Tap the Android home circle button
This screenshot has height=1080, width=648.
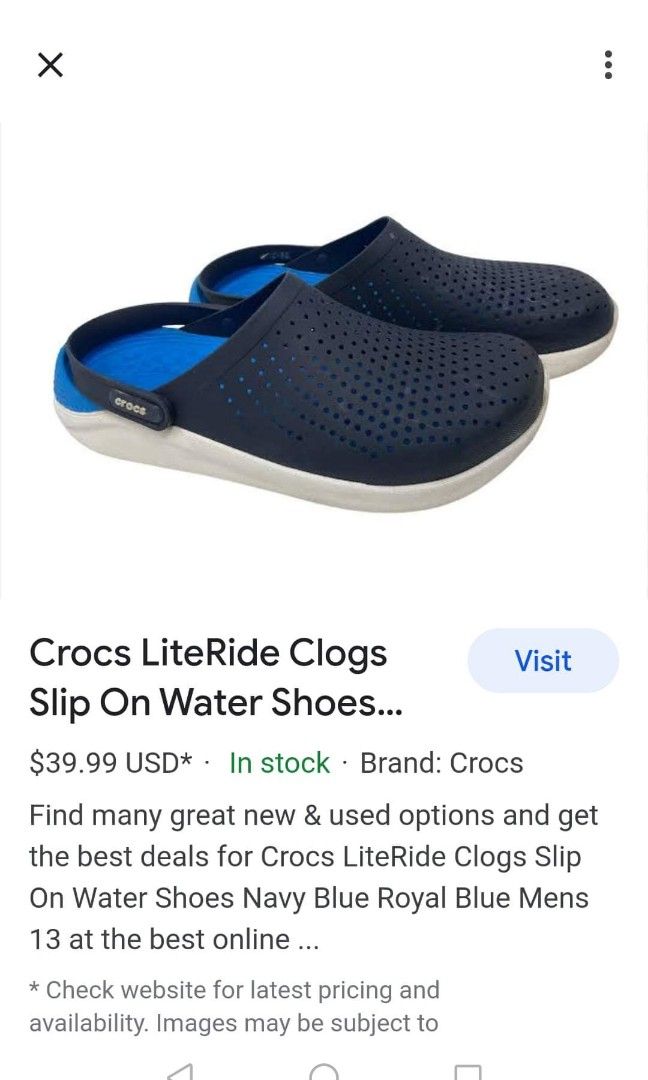pyautogui.click(x=324, y=1072)
